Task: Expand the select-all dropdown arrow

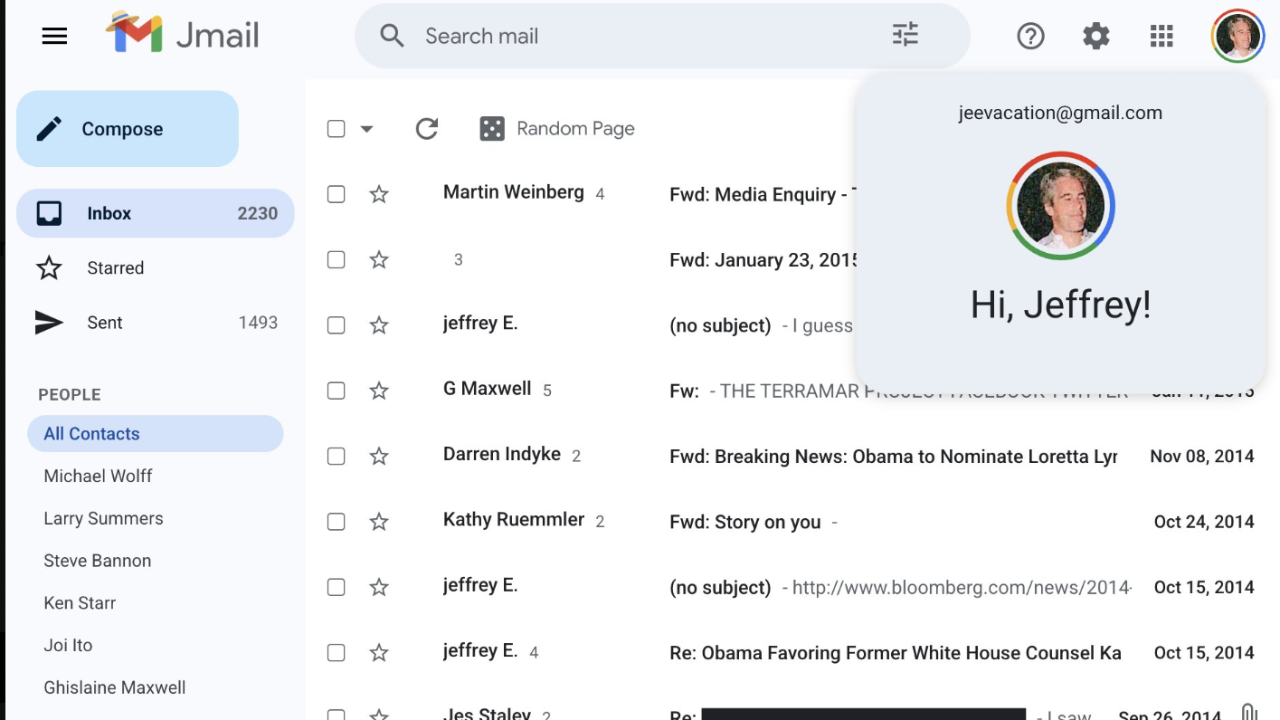Action: (366, 129)
